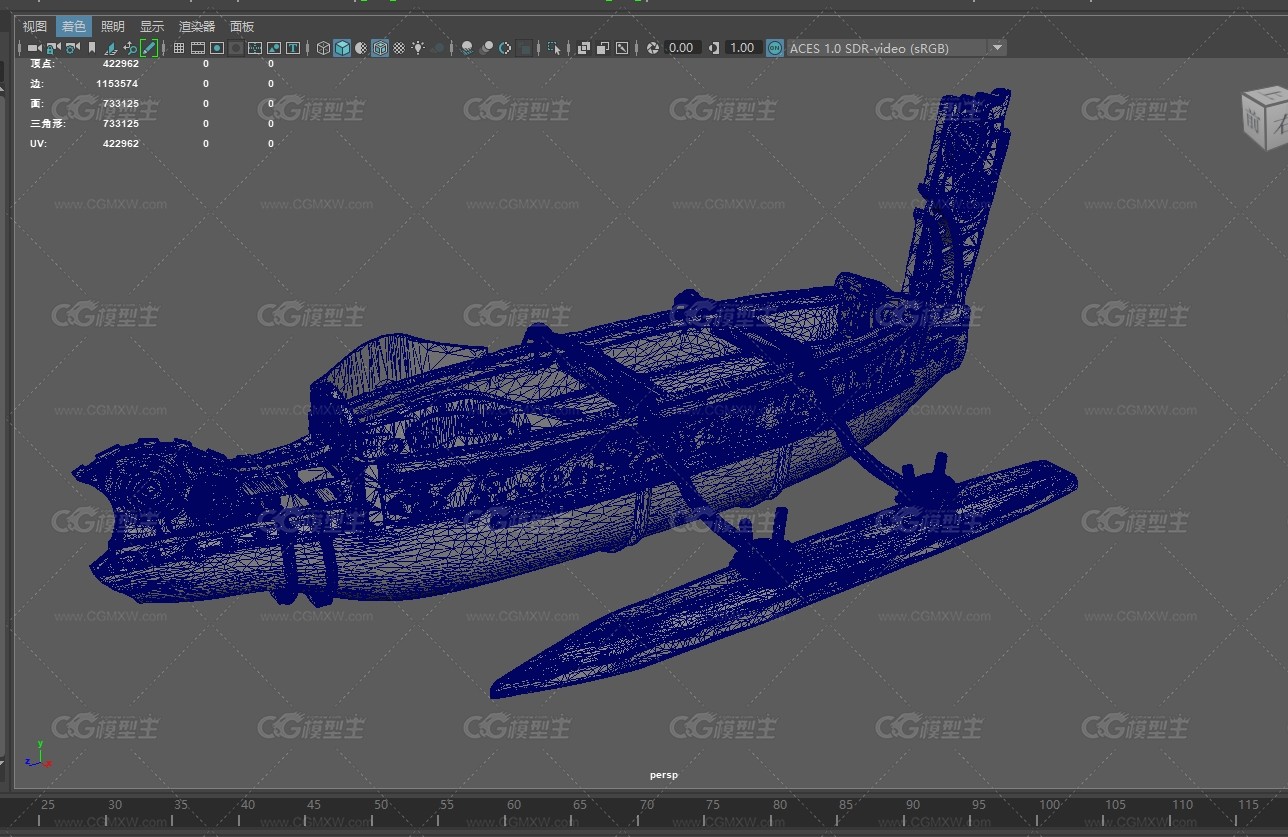Click the Select Camera icon
The height and width of the screenshot is (837, 1288).
point(34,48)
